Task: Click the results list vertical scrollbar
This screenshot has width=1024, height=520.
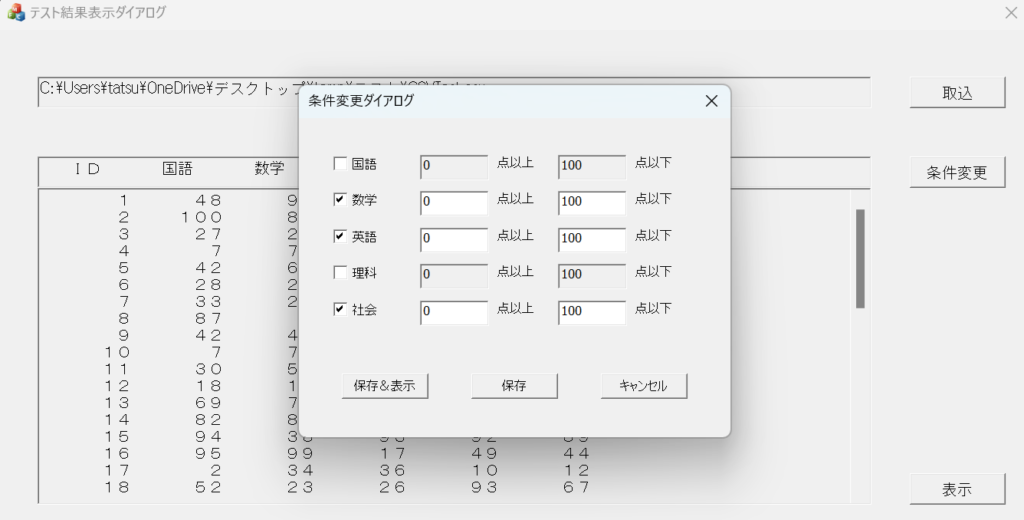Action: point(860,258)
